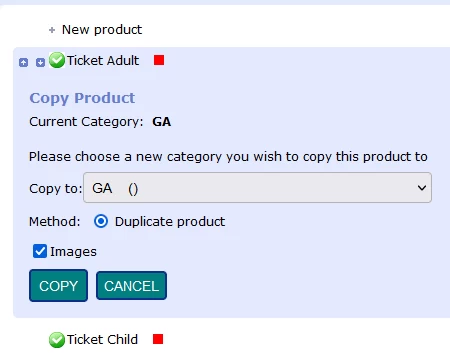450x360 pixels.
Task: Move Ticket Adult up with arrow icon
Action: click(x=23, y=62)
